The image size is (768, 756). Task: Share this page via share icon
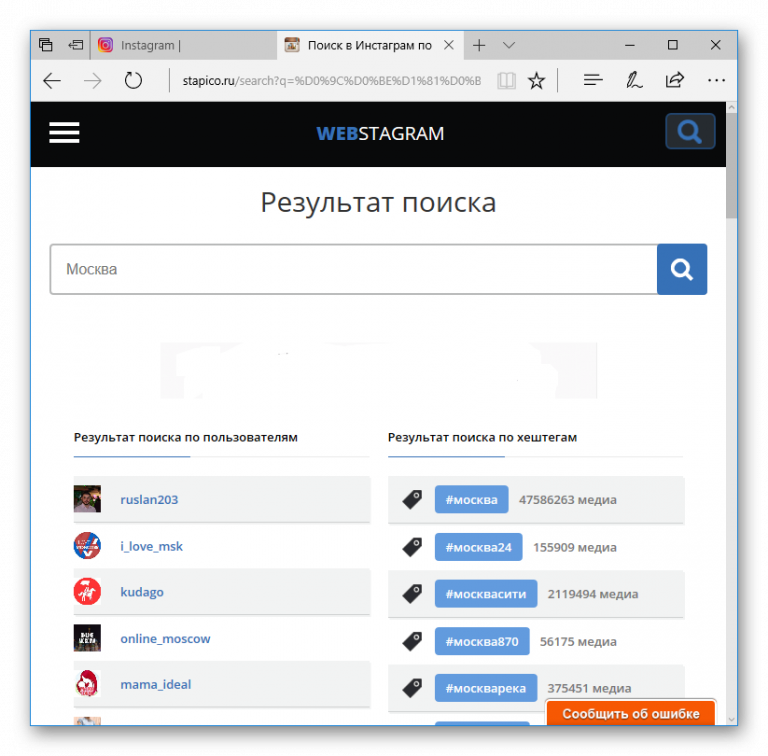point(674,80)
